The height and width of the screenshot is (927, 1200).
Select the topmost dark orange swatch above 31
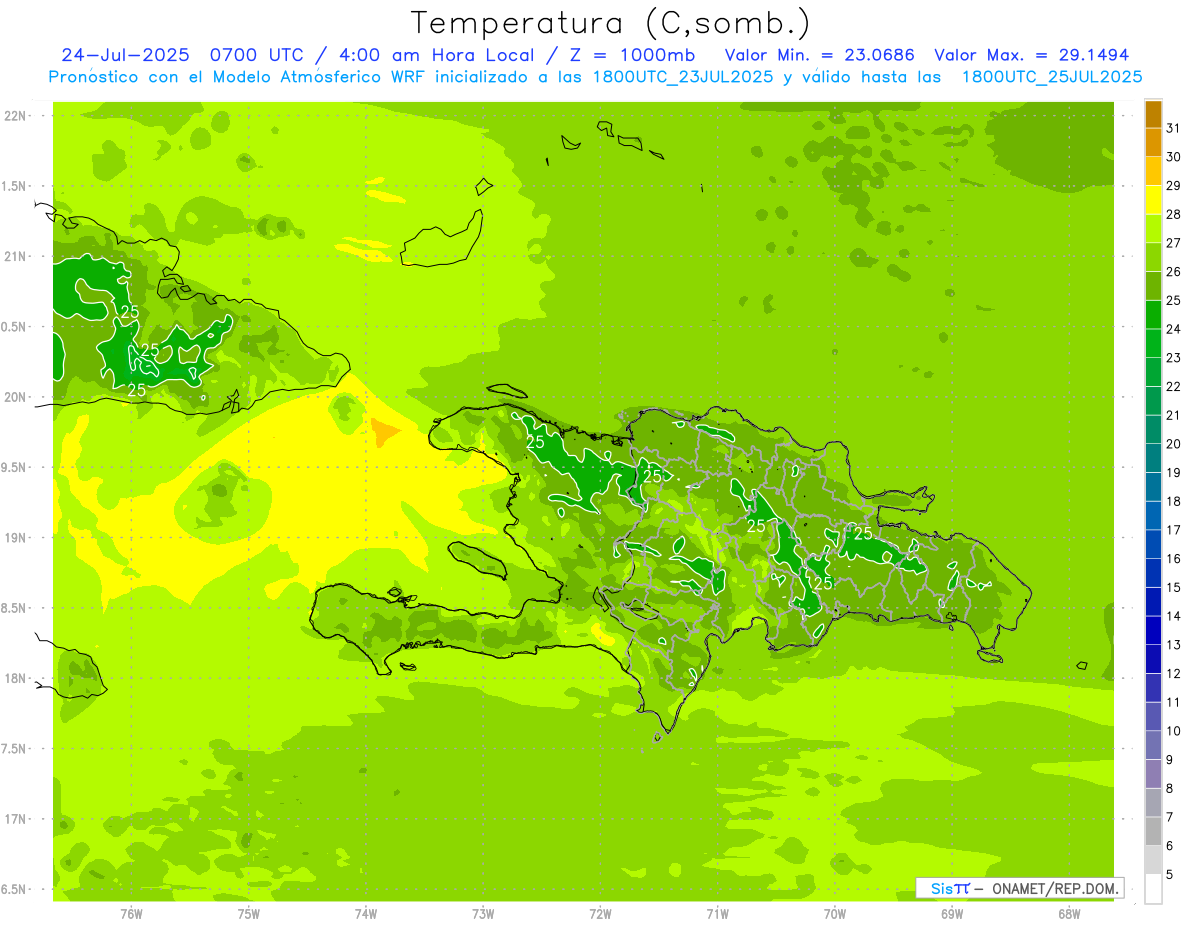1153,113
